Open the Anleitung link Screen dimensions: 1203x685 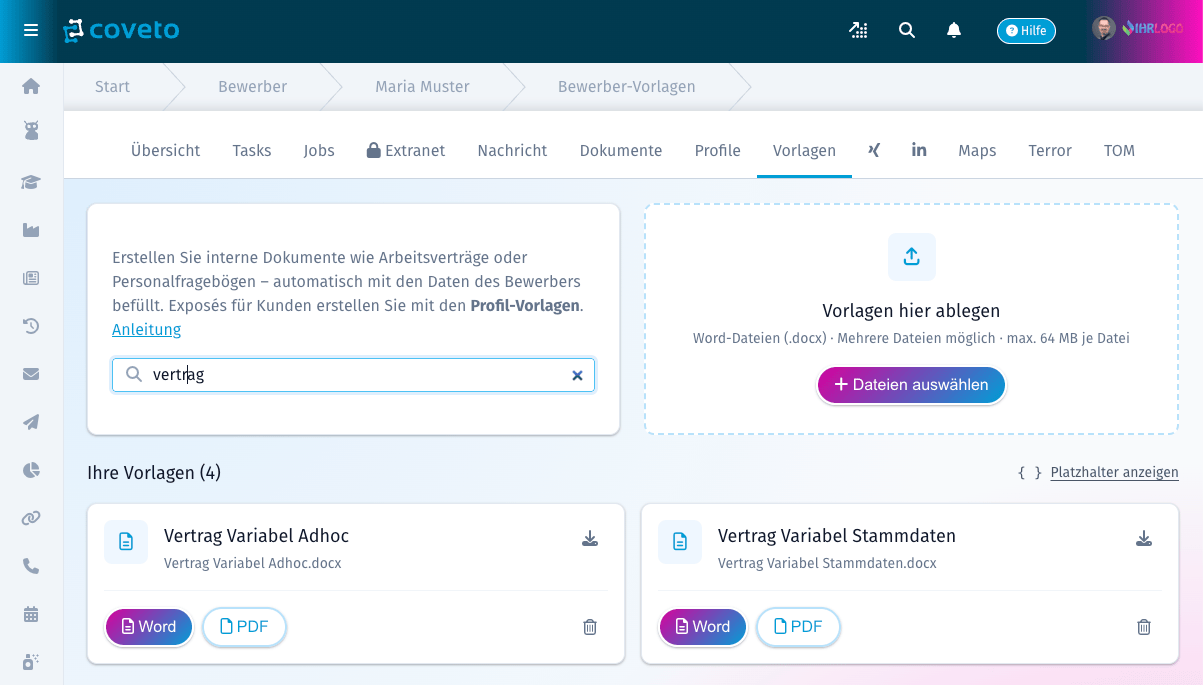146,330
